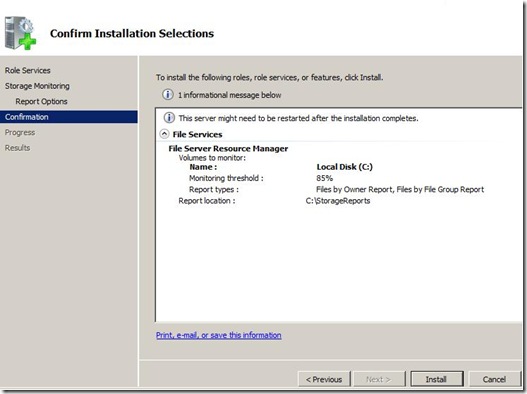Click the Report types label
This screenshot has height=394, width=527.
[214, 190]
